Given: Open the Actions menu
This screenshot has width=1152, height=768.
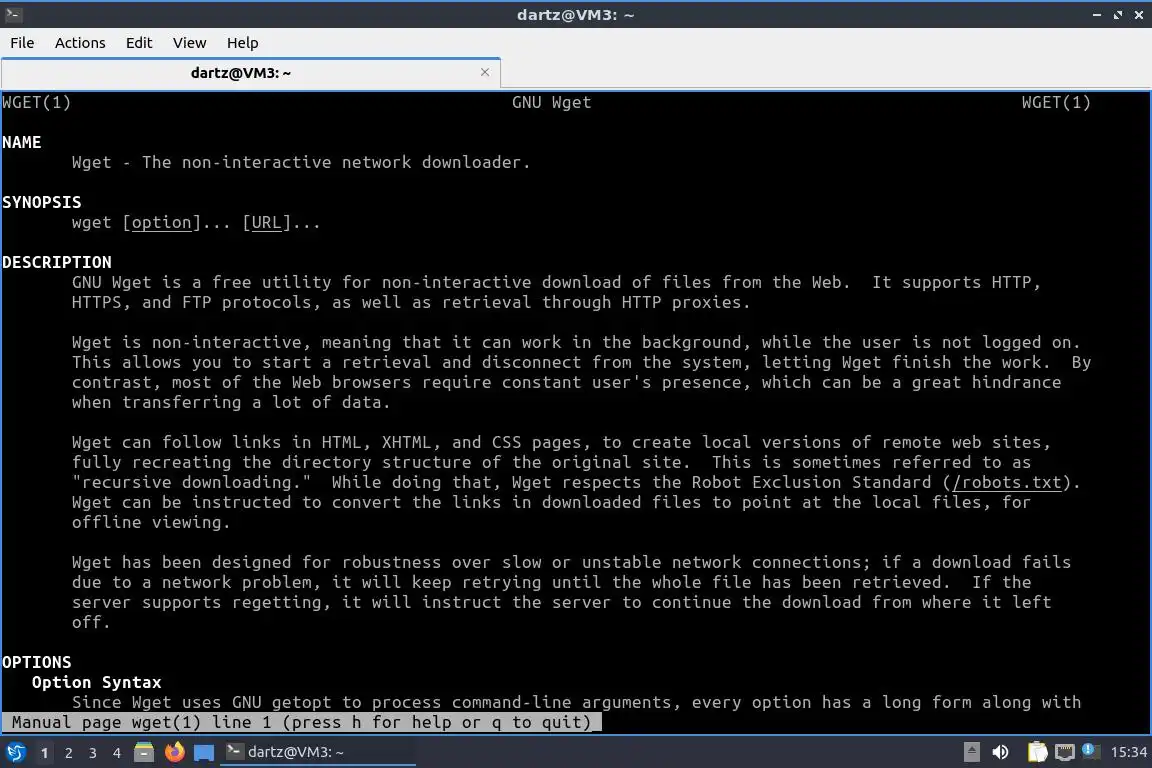Looking at the screenshot, I should (80, 43).
